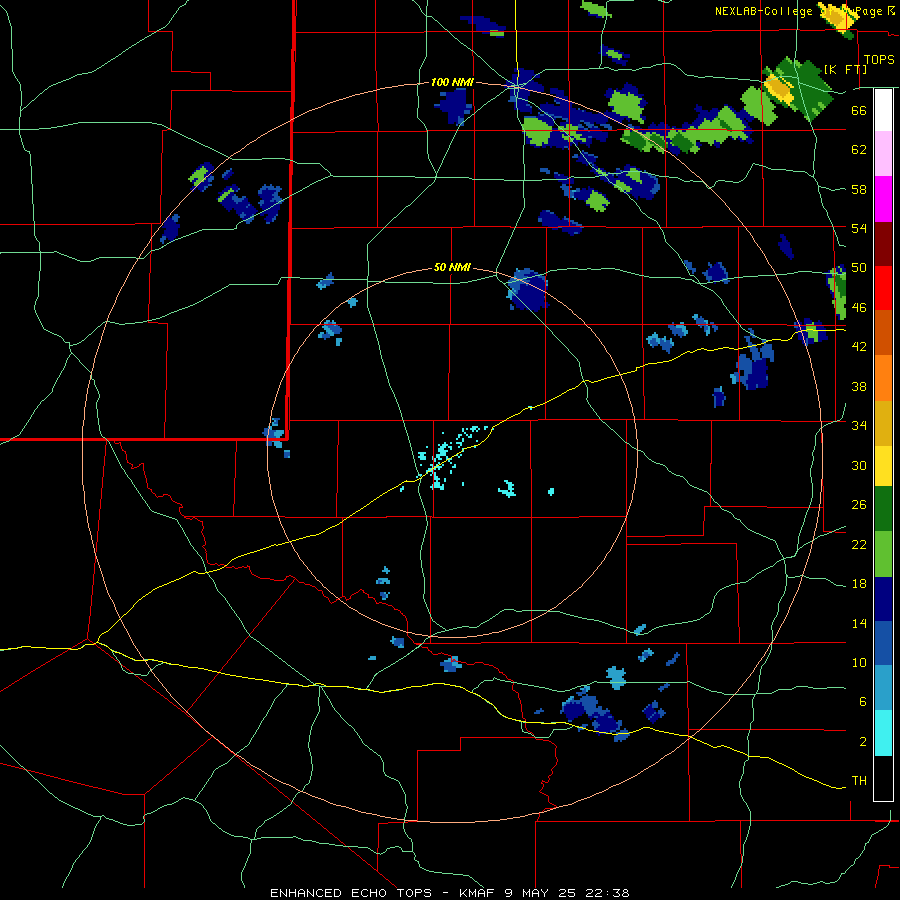The height and width of the screenshot is (900, 900).
Task: Click the "[K FT]" units label
Action: pyautogui.click(x=845, y=69)
